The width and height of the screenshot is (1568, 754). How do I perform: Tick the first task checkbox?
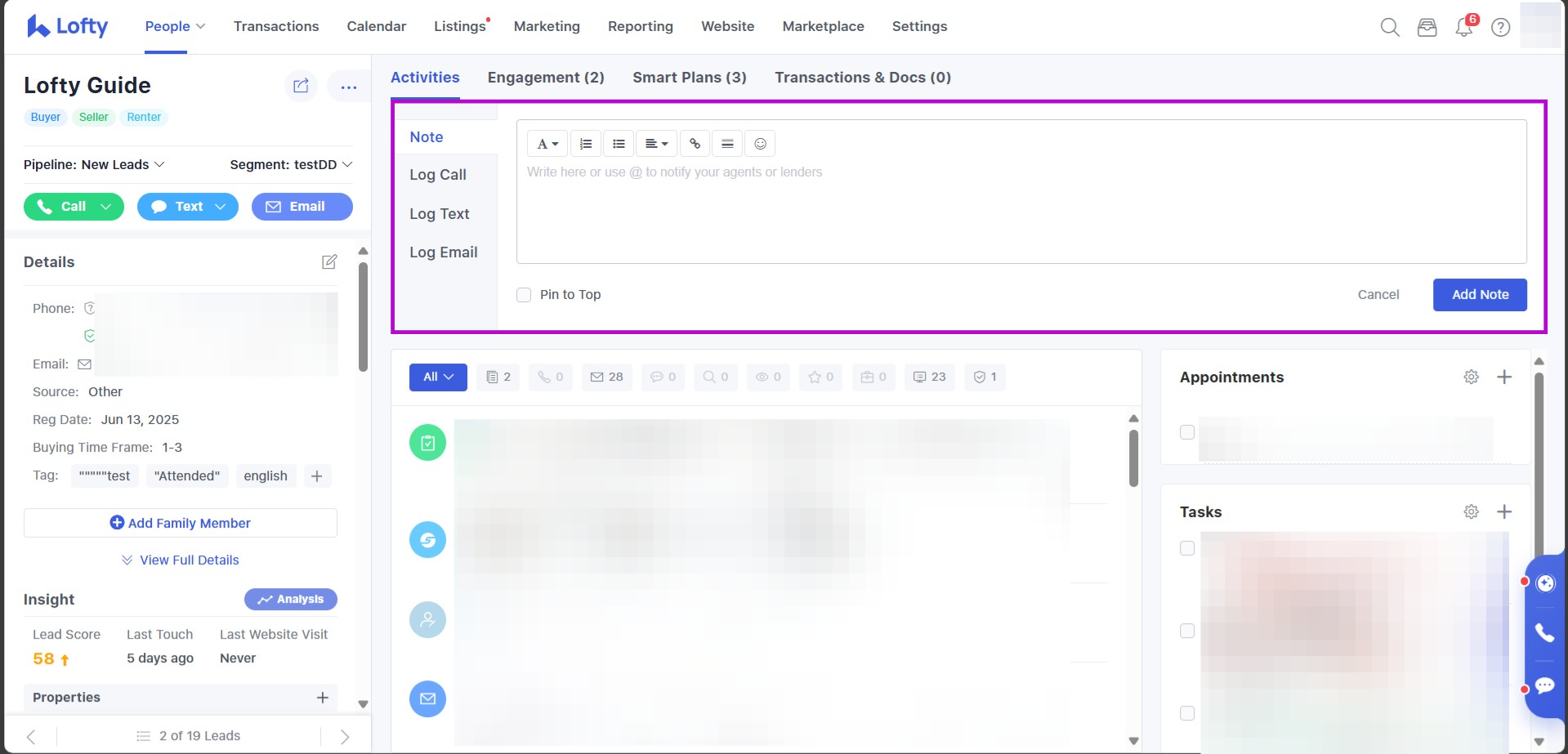(1187, 548)
